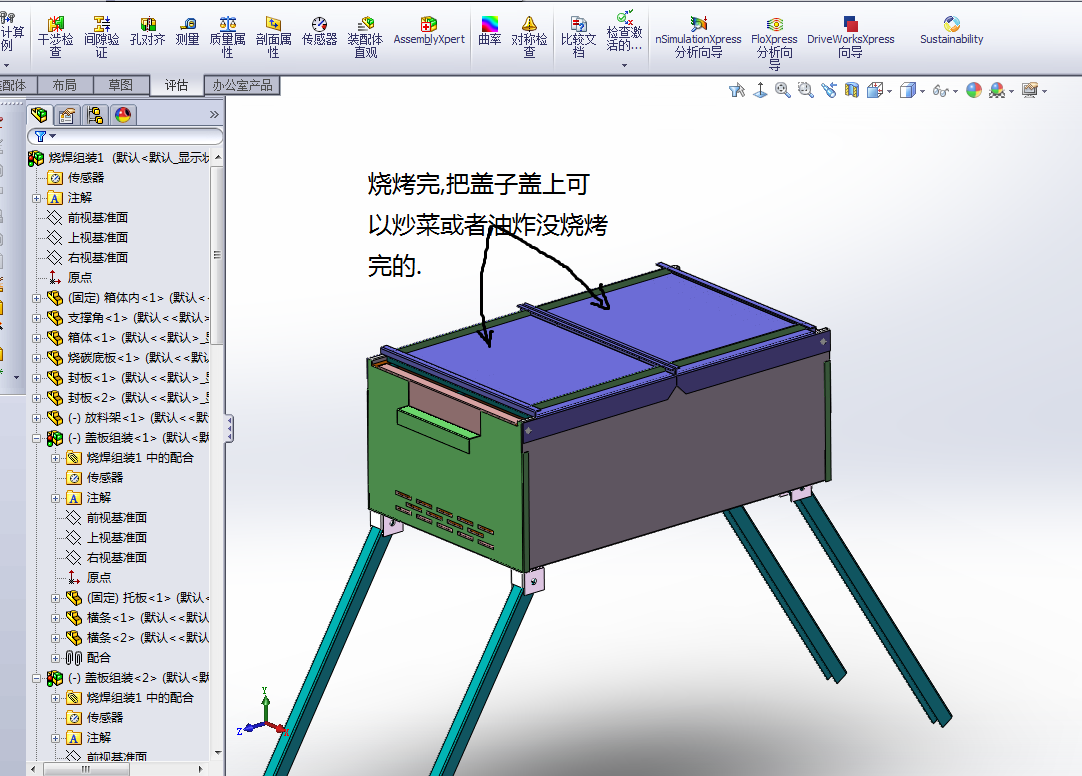Image resolution: width=1082 pixels, height=776 pixels.
Task: Open 比较文档 compare documents
Action: click(578, 37)
